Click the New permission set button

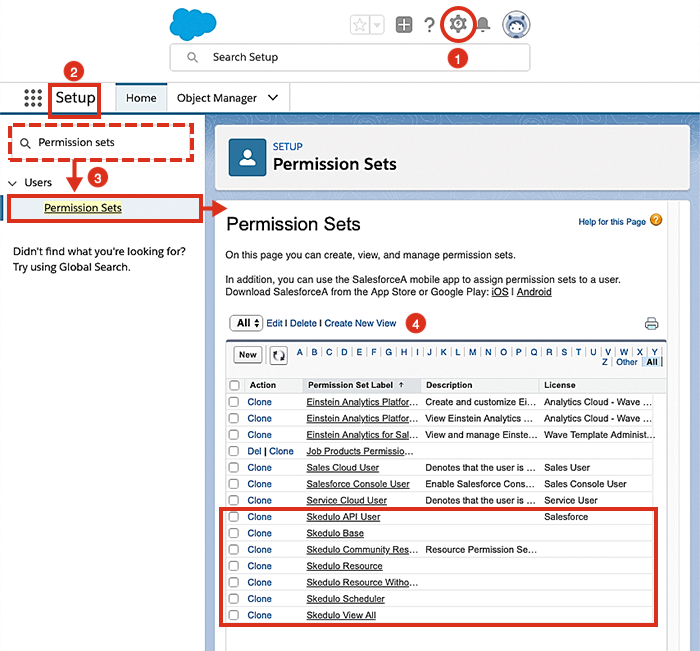[248, 355]
